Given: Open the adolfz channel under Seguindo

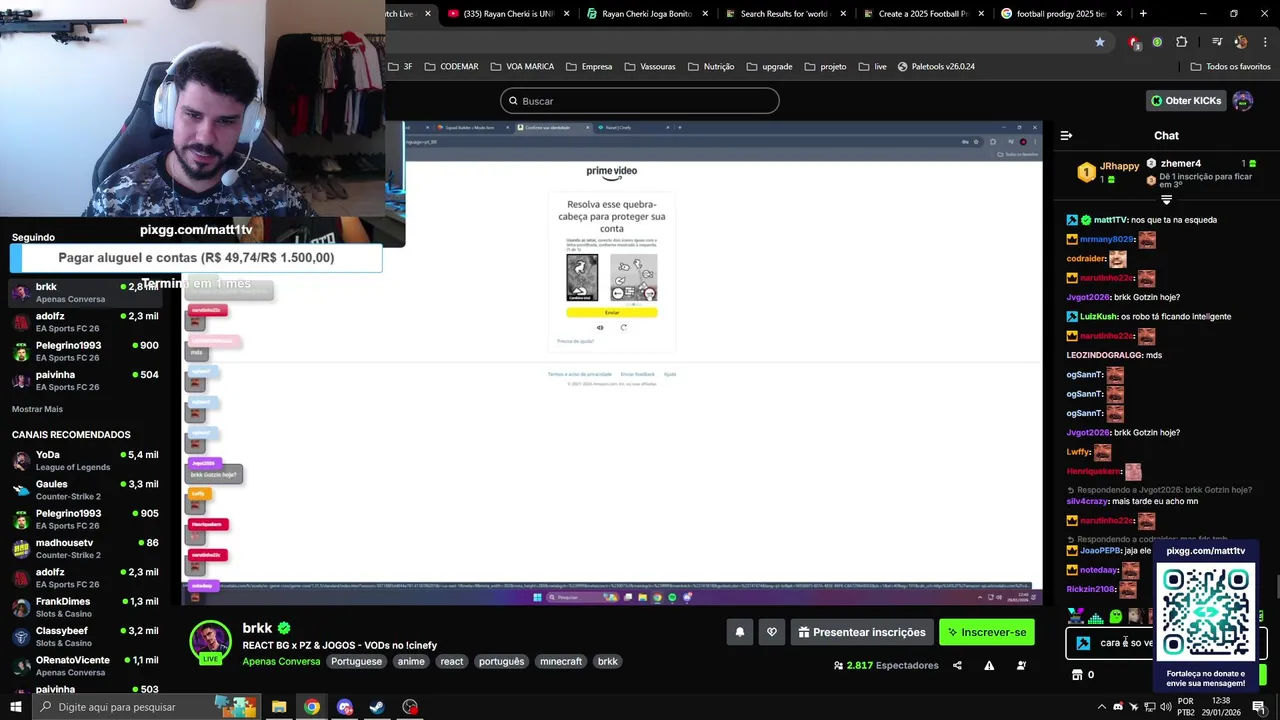Looking at the screenshot, I should 85,322.
